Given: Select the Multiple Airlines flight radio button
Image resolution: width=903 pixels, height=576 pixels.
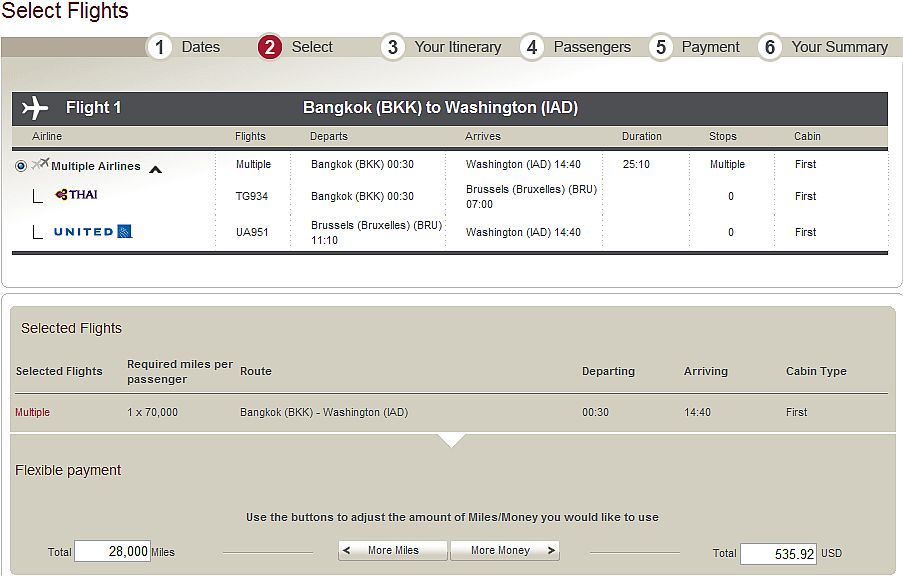Looking at the screenshot, I should pos(21,166).
